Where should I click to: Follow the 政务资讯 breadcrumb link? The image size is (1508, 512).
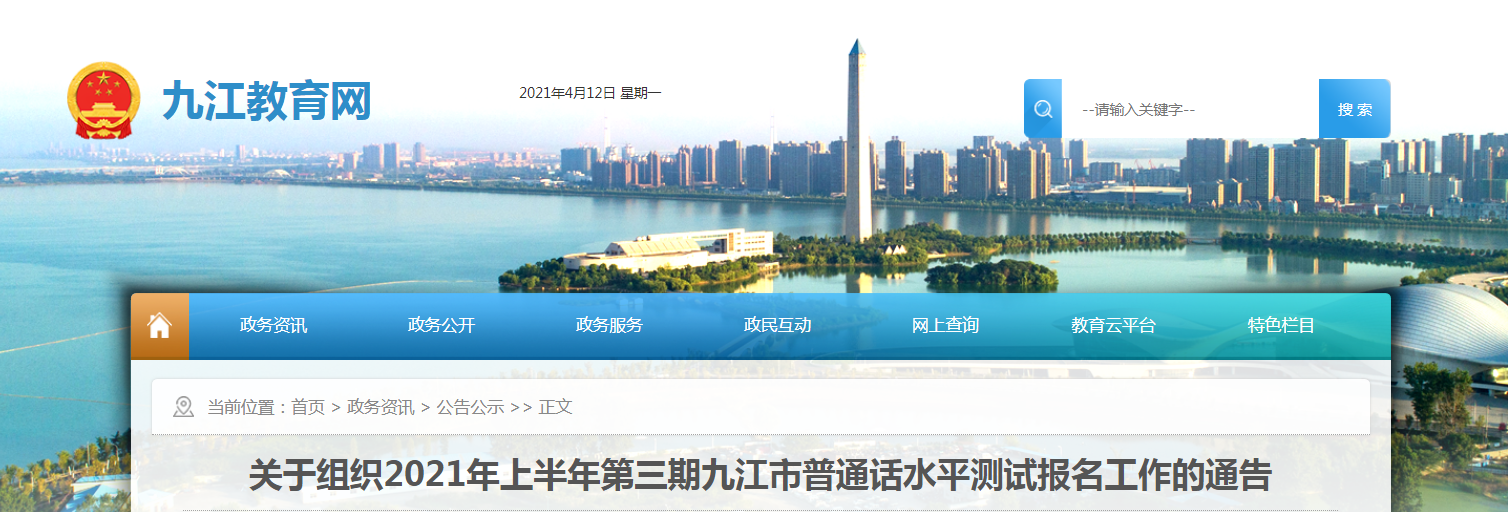click(380, 407)
